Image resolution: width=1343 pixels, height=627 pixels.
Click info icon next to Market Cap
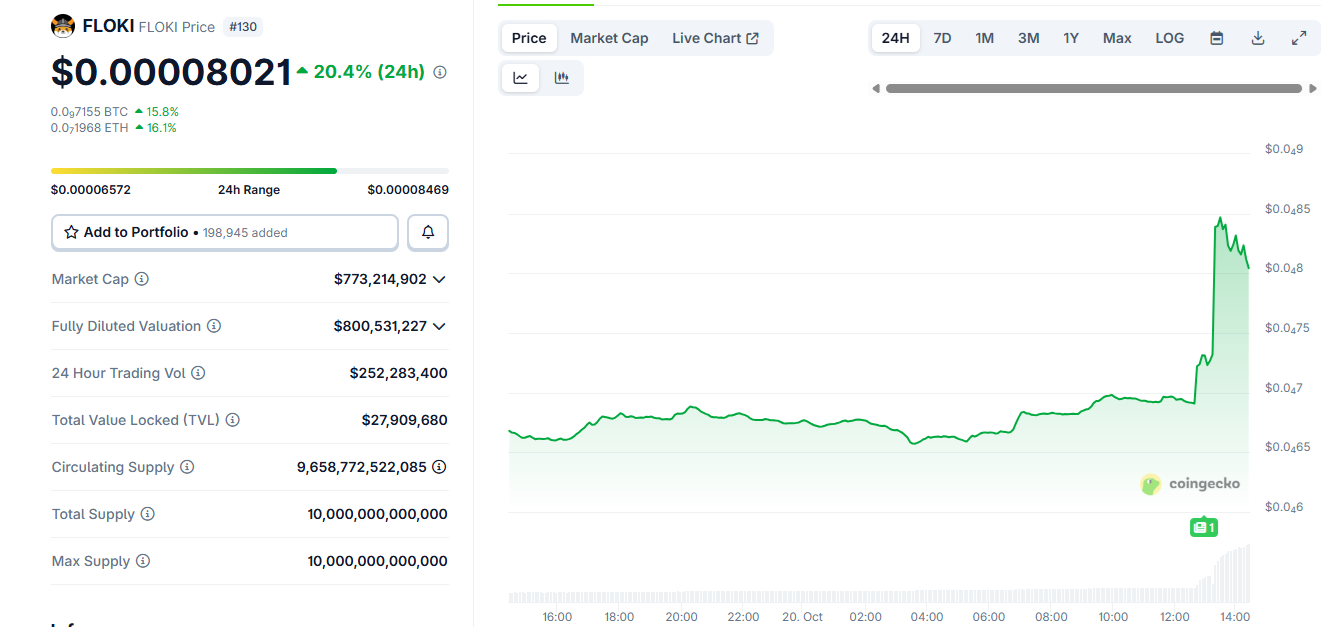pos(142,279)
